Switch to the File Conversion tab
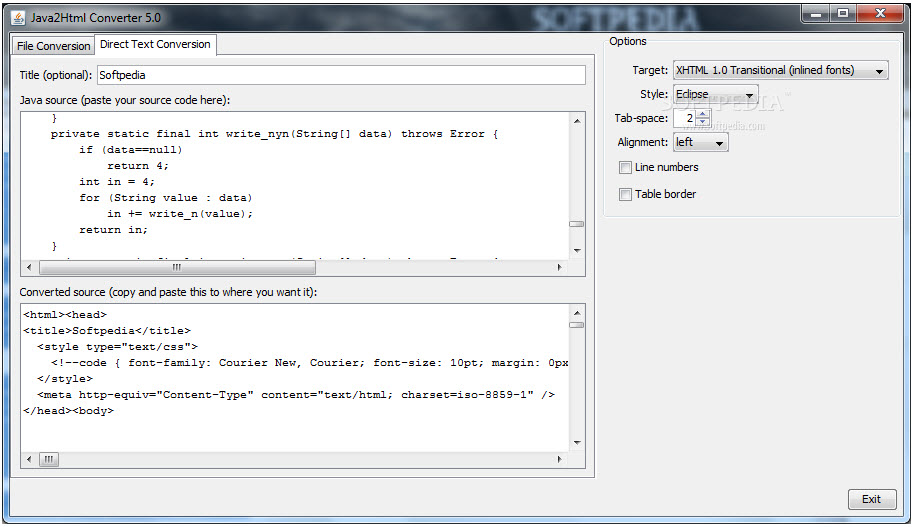 (x=53, y=46)
